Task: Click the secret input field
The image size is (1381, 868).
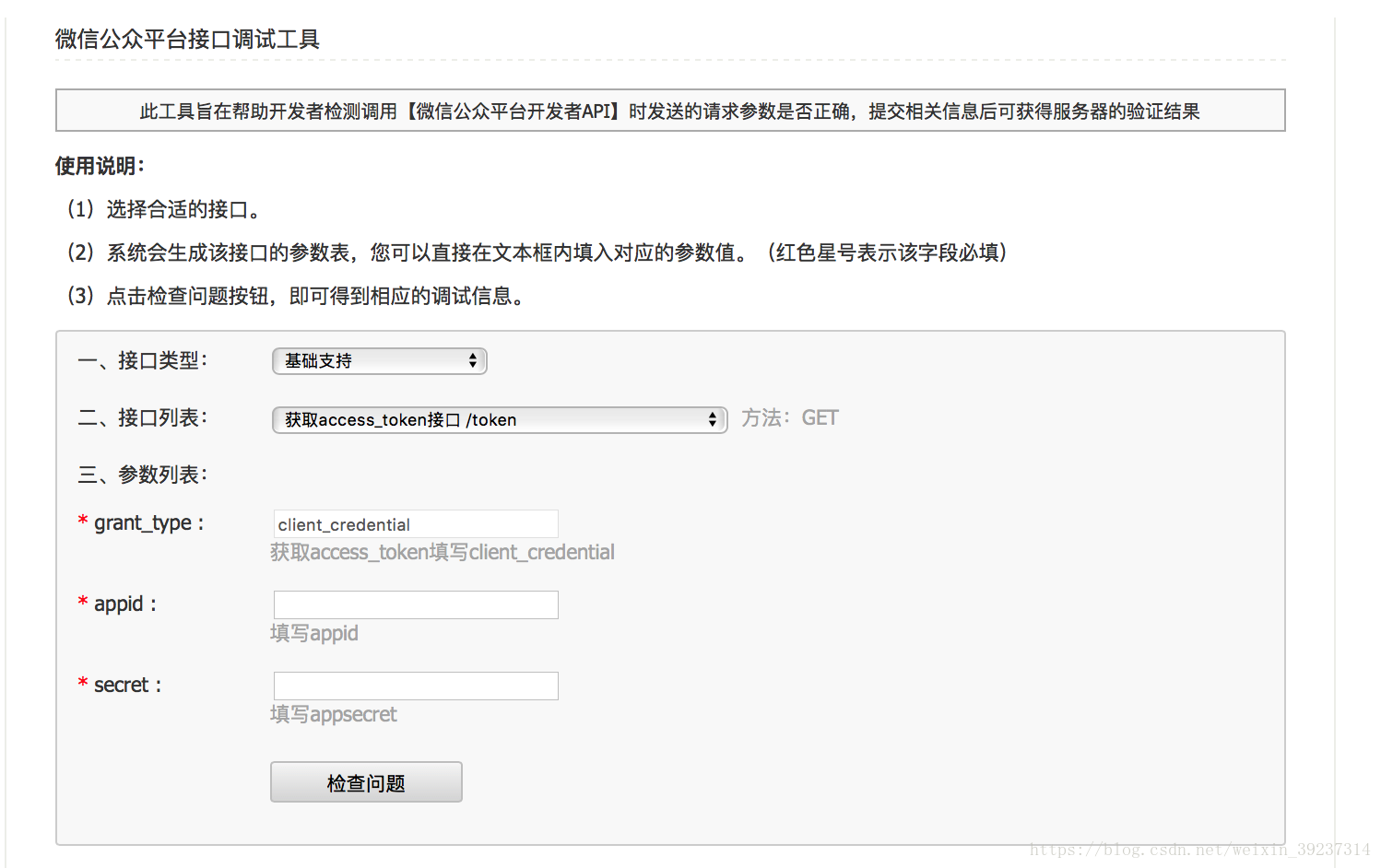Action: (x=416, y=686)
